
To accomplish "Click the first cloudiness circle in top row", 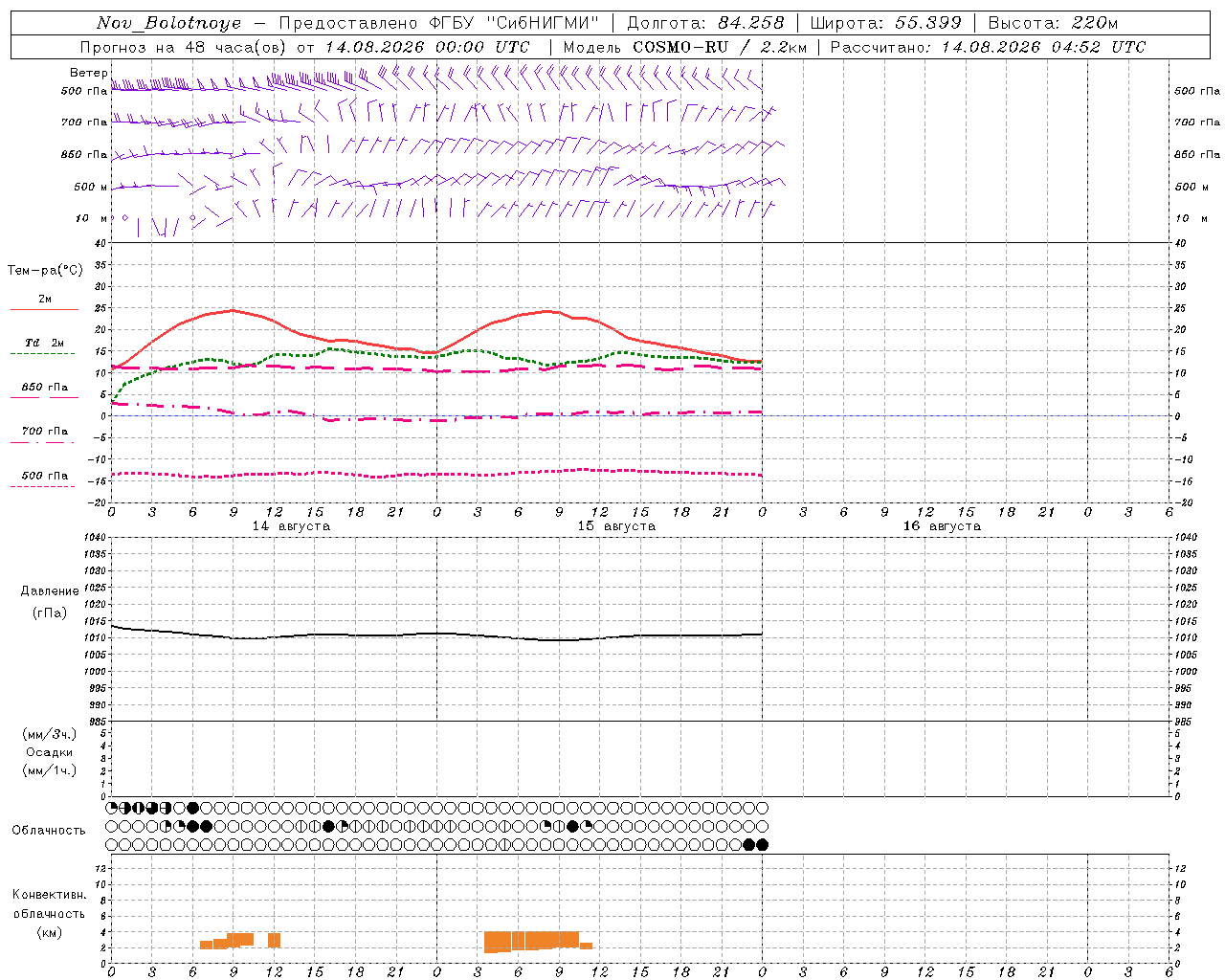I will pos(111,808).
